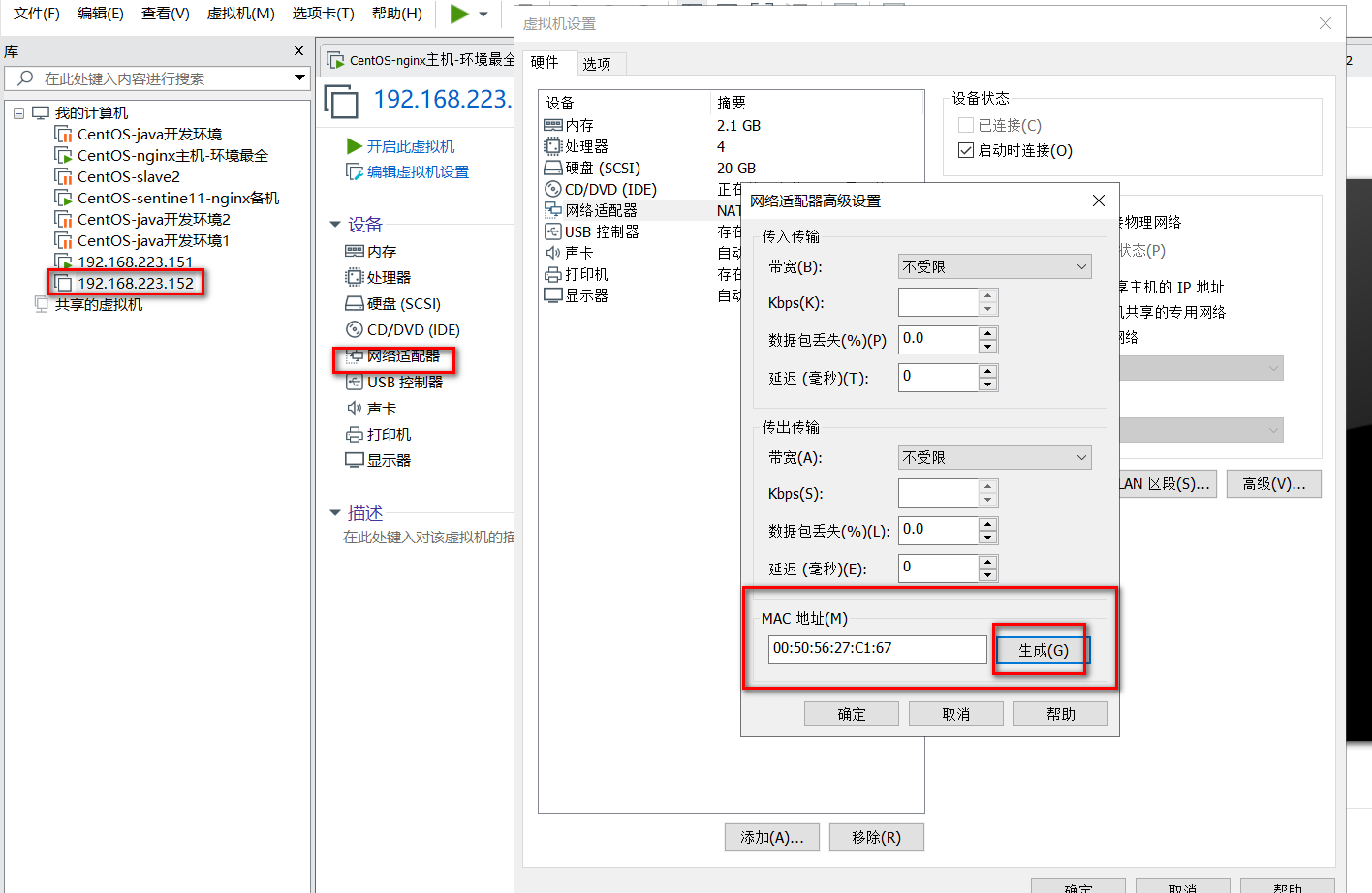The image size is (1372, 893).
Task: Open the 虚拟机(M) menu
Action: (241, 14)
